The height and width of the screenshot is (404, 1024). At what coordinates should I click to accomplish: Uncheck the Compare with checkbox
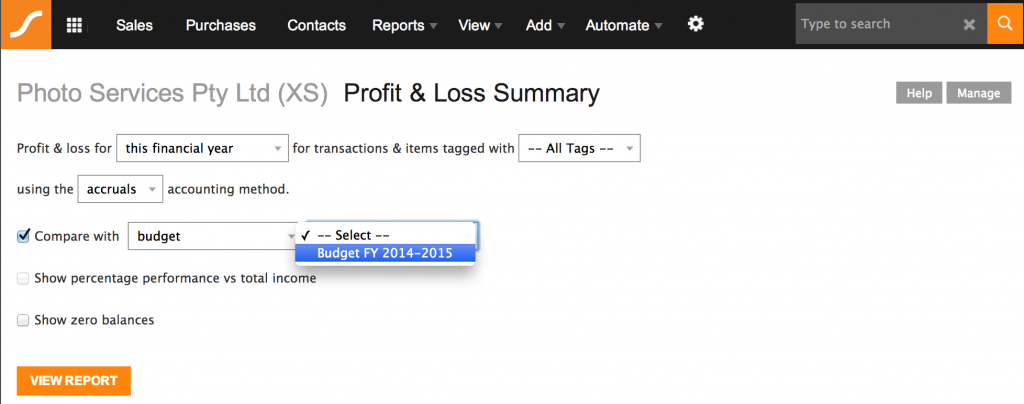[x=24, y=236]
